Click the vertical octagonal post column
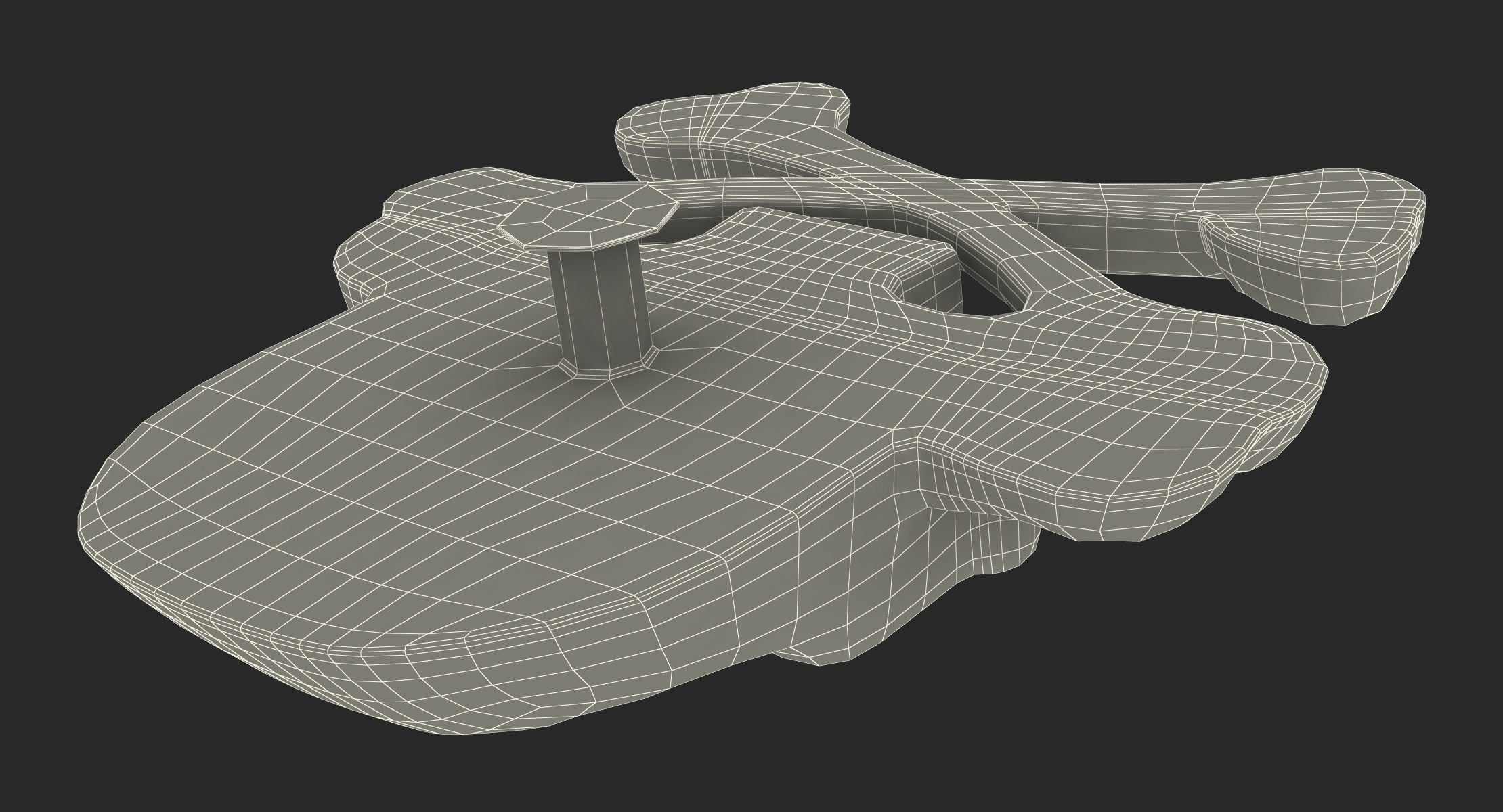1503x812 pixels. point(602,310)
